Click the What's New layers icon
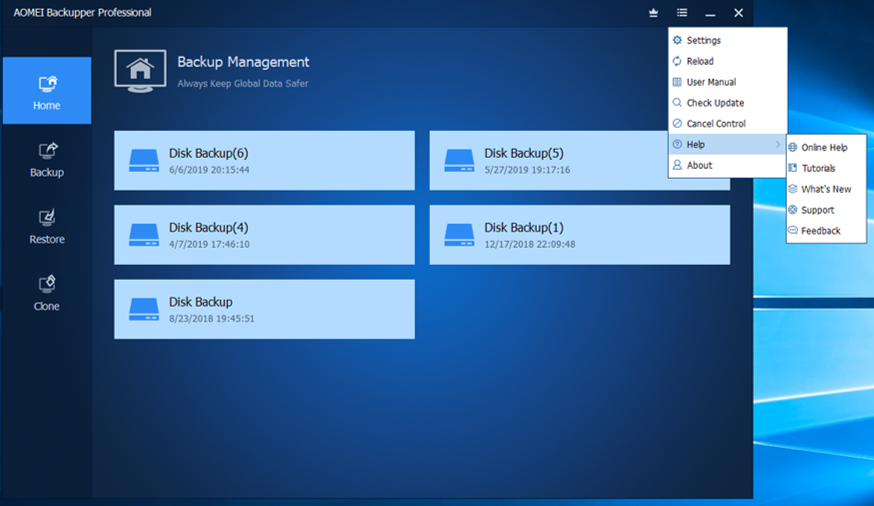Viewport: 874px width, 506px height. (793, 189)
